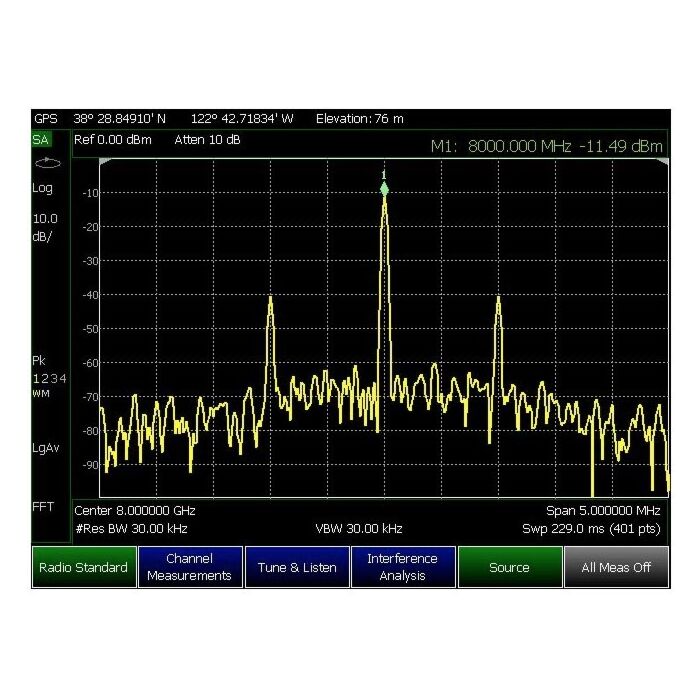Click the SA mode indicator
This screenshot has width=700, height=700.
coord(41,140)
